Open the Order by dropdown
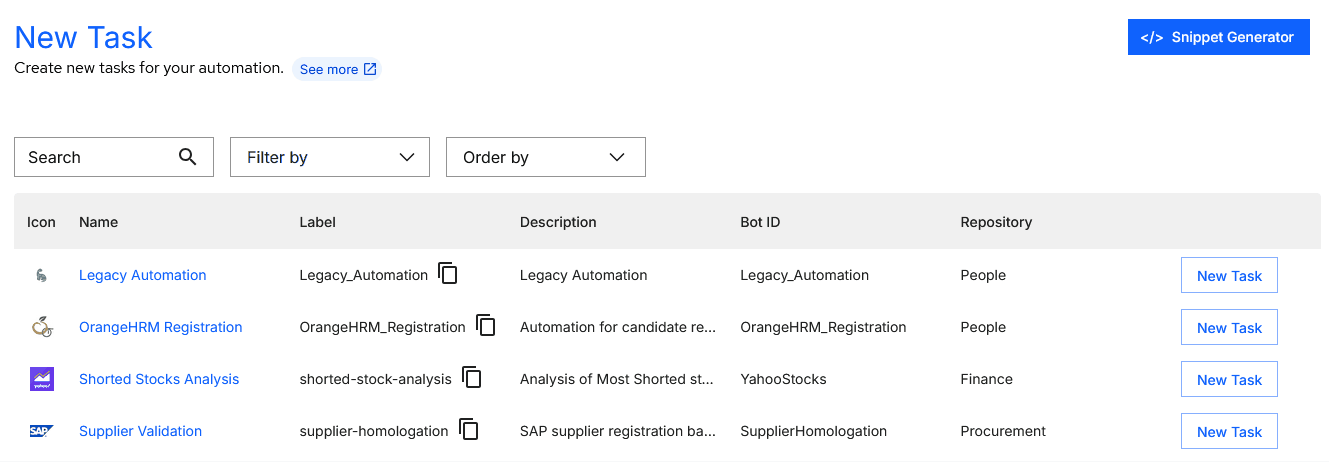Viewport: 1329px width, 462px height. pos(546,157)
